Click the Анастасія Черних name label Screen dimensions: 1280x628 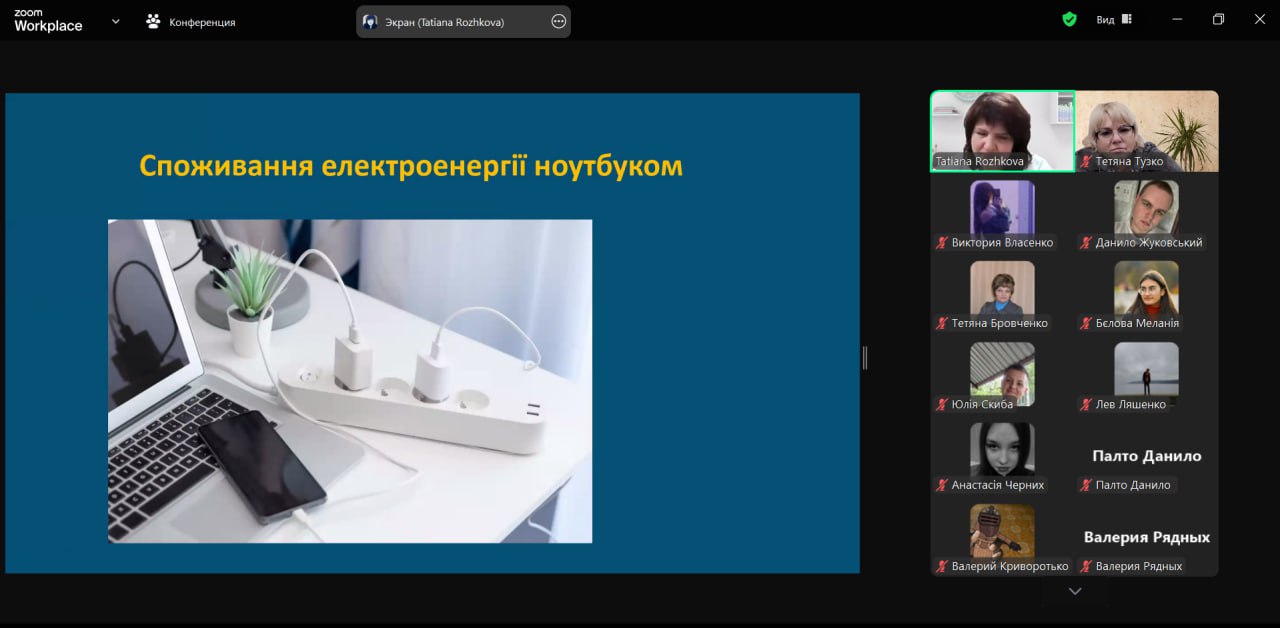tap(998, 486)
